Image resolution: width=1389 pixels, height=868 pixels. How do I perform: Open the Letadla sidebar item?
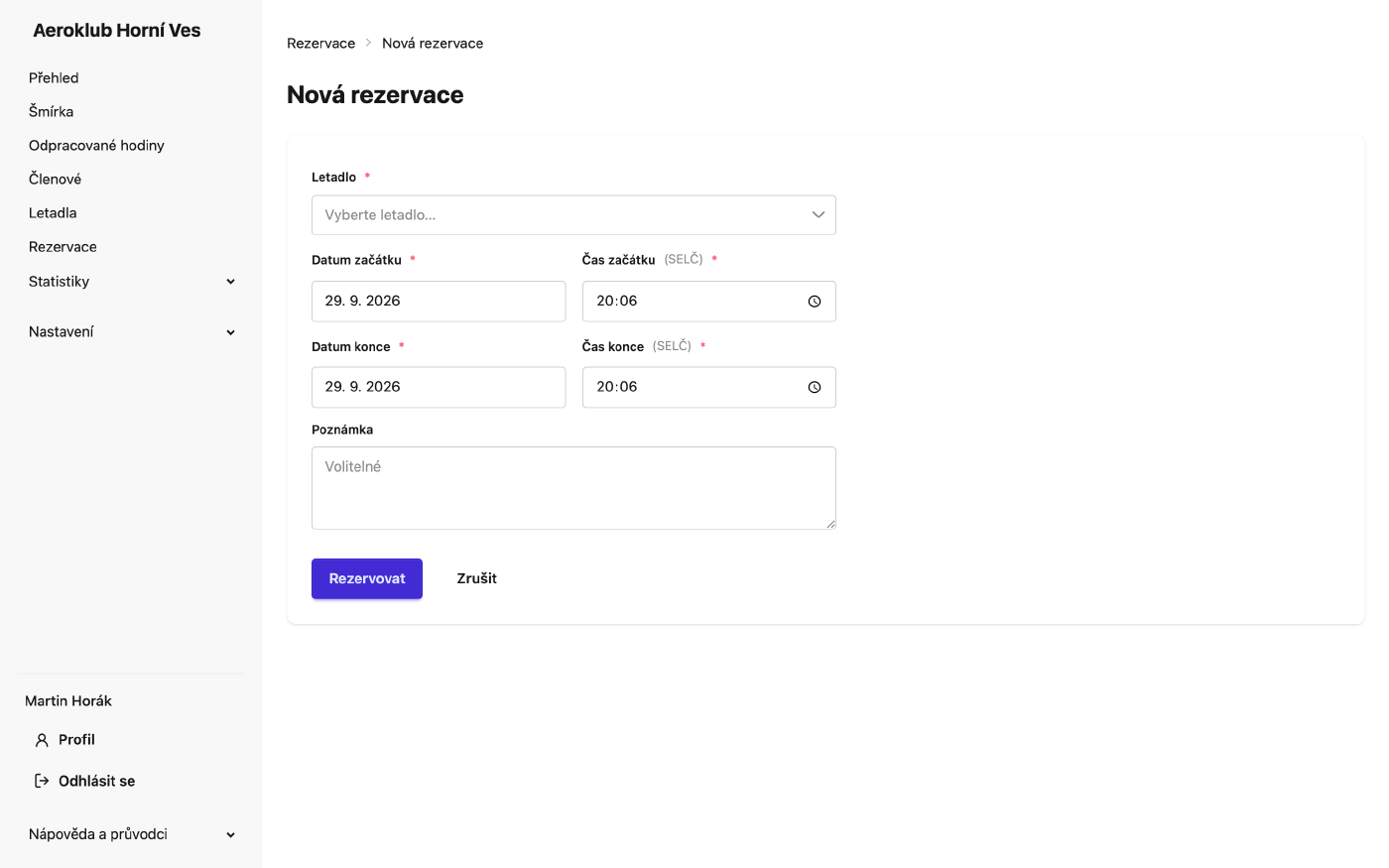[x=53, y=213]
